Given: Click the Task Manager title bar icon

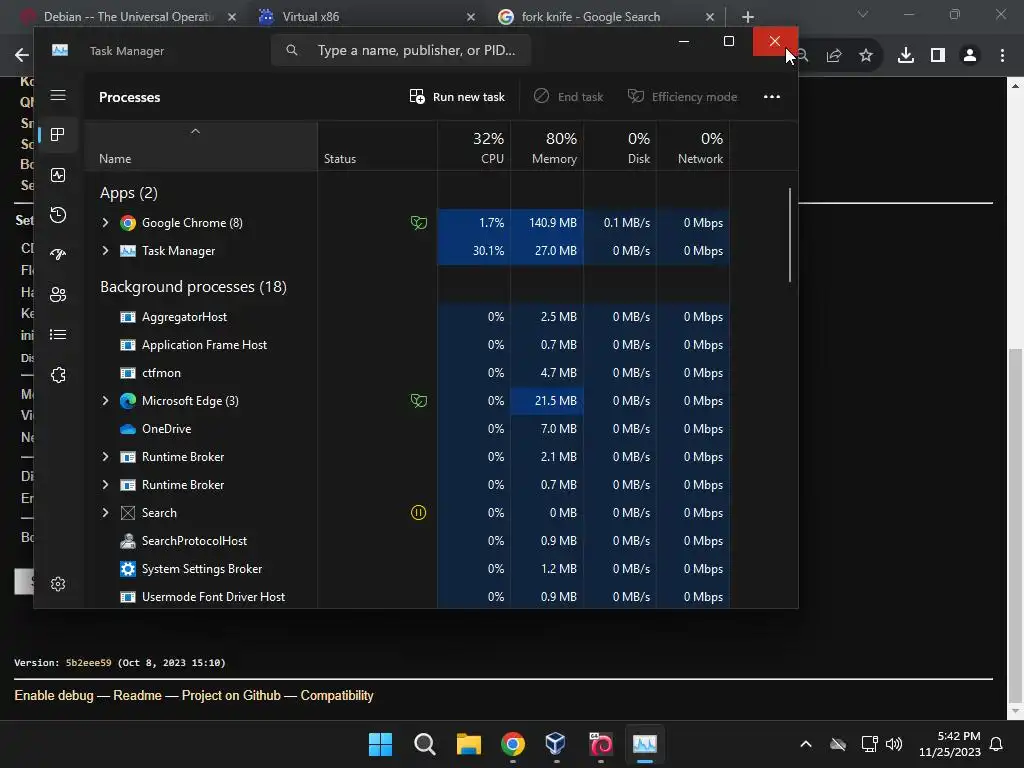Looking at the screenshot, I should (60, 50).
